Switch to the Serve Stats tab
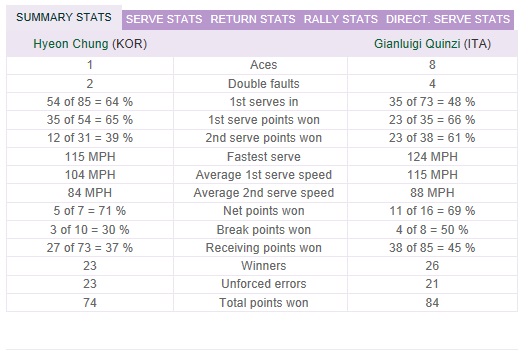Viewport: 530px width, 361px height. tap(164, 19)
